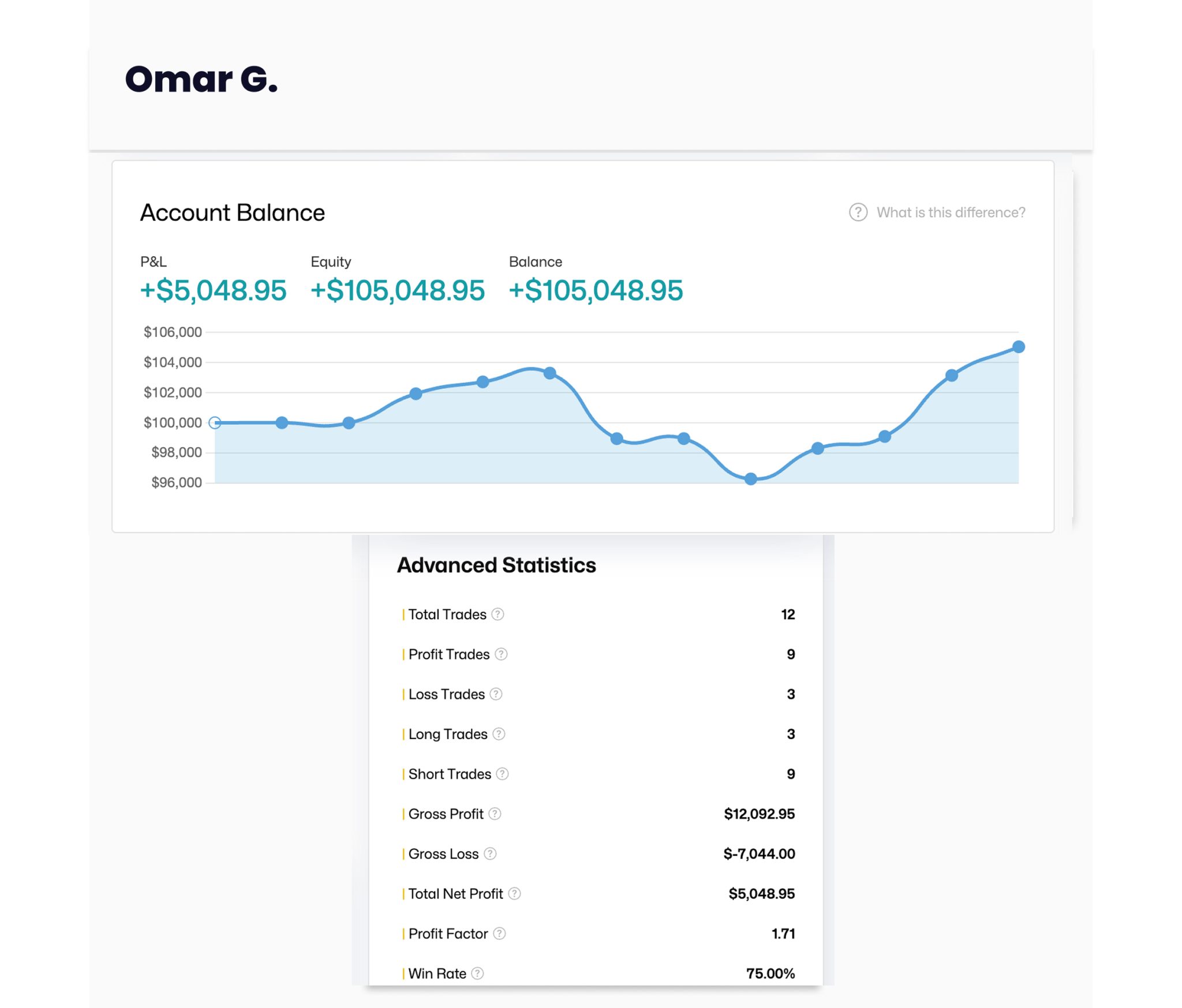Click help icon beside Profit Trades
The height and width of the screenshot is (1008, 1182).
click(501, 654)
